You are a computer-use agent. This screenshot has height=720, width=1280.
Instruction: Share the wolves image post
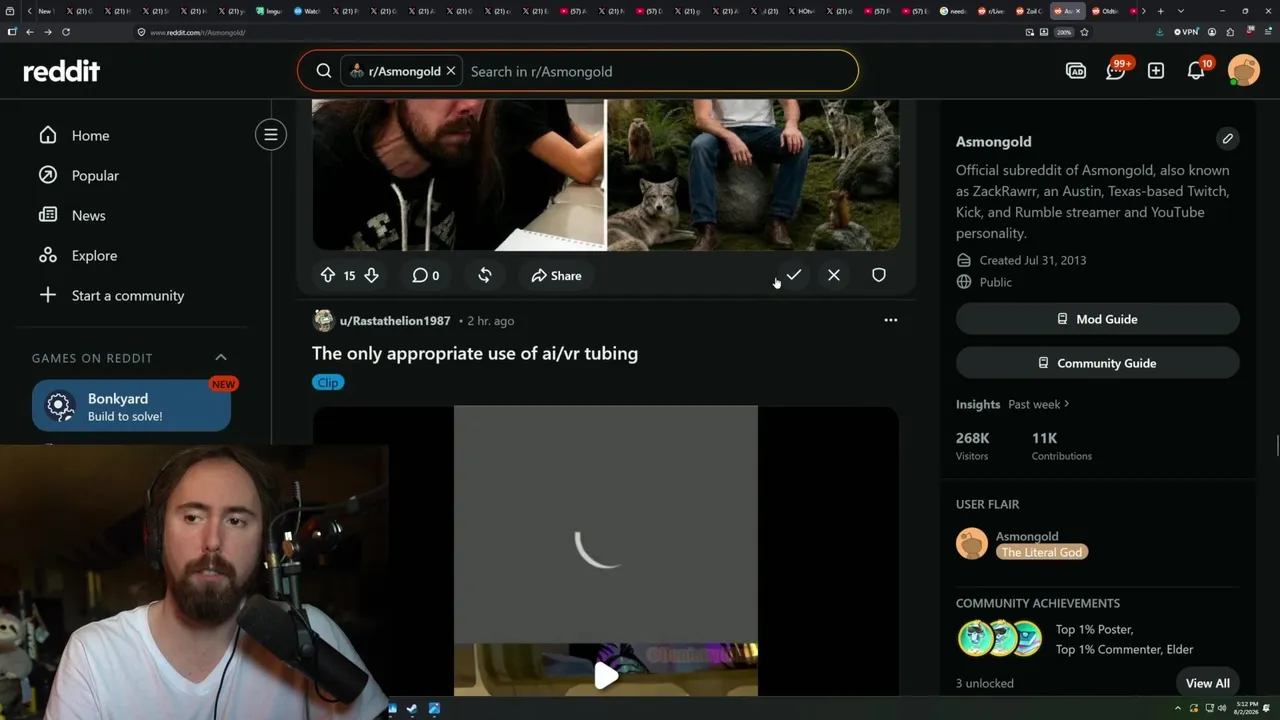click(x=556, y=275)
